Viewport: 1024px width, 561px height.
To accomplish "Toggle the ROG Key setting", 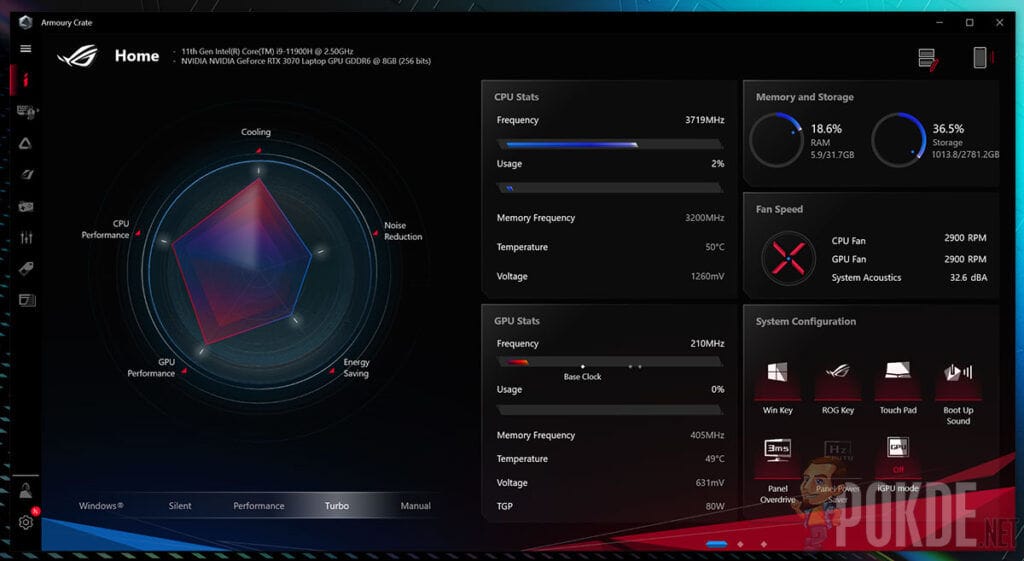I will (x=838, y=387).
